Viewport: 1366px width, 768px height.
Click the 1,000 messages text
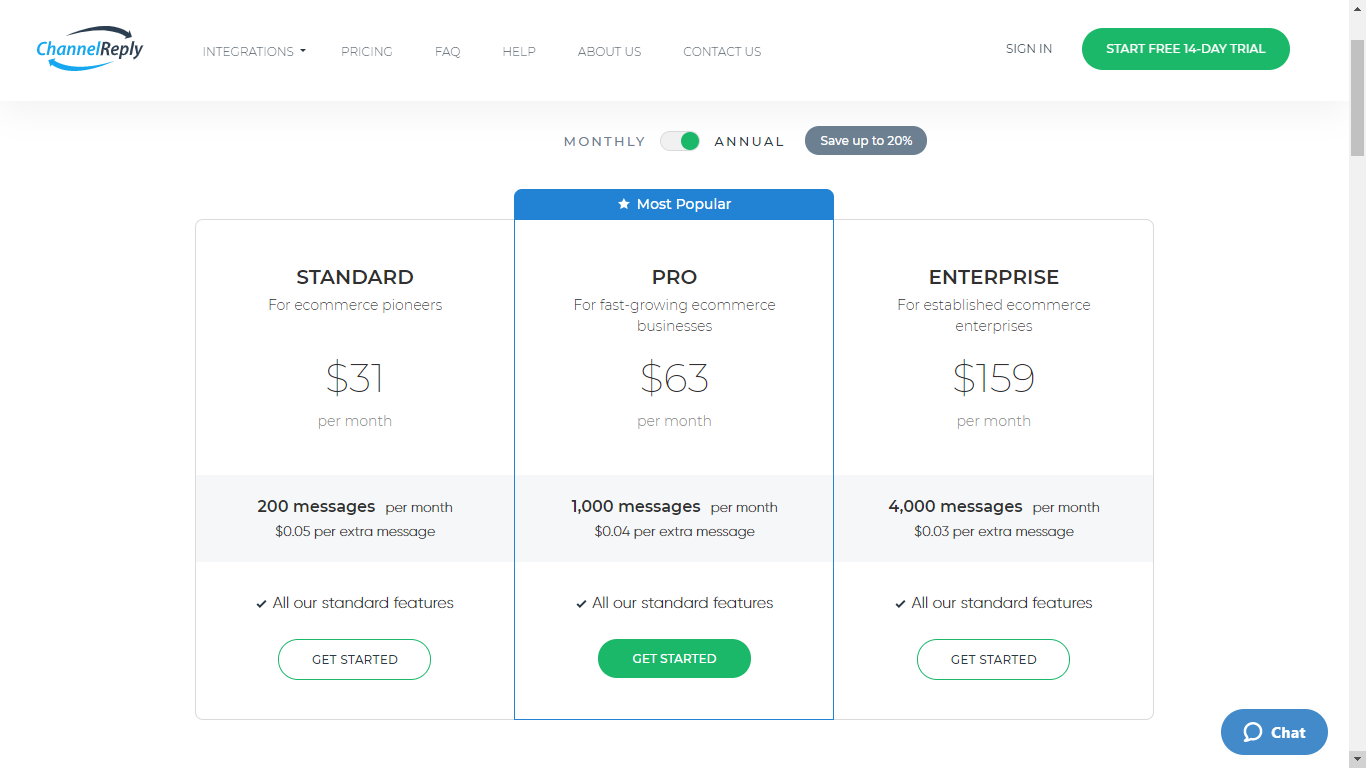coord(636,506)
